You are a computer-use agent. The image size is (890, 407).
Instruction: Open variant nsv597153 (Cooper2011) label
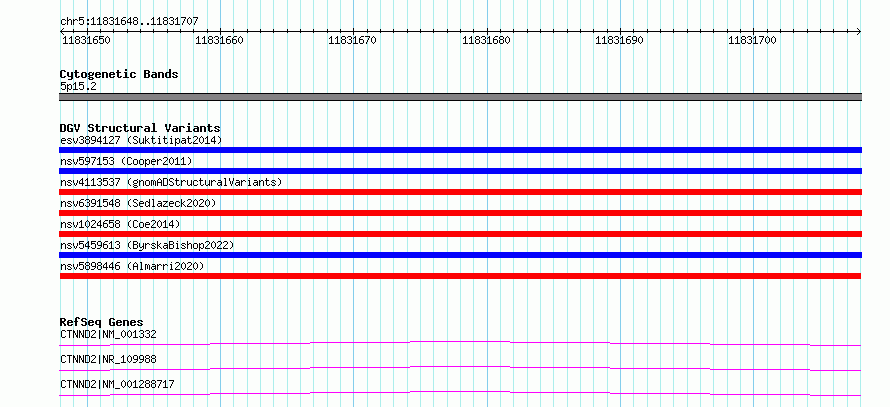click(126, 161)
